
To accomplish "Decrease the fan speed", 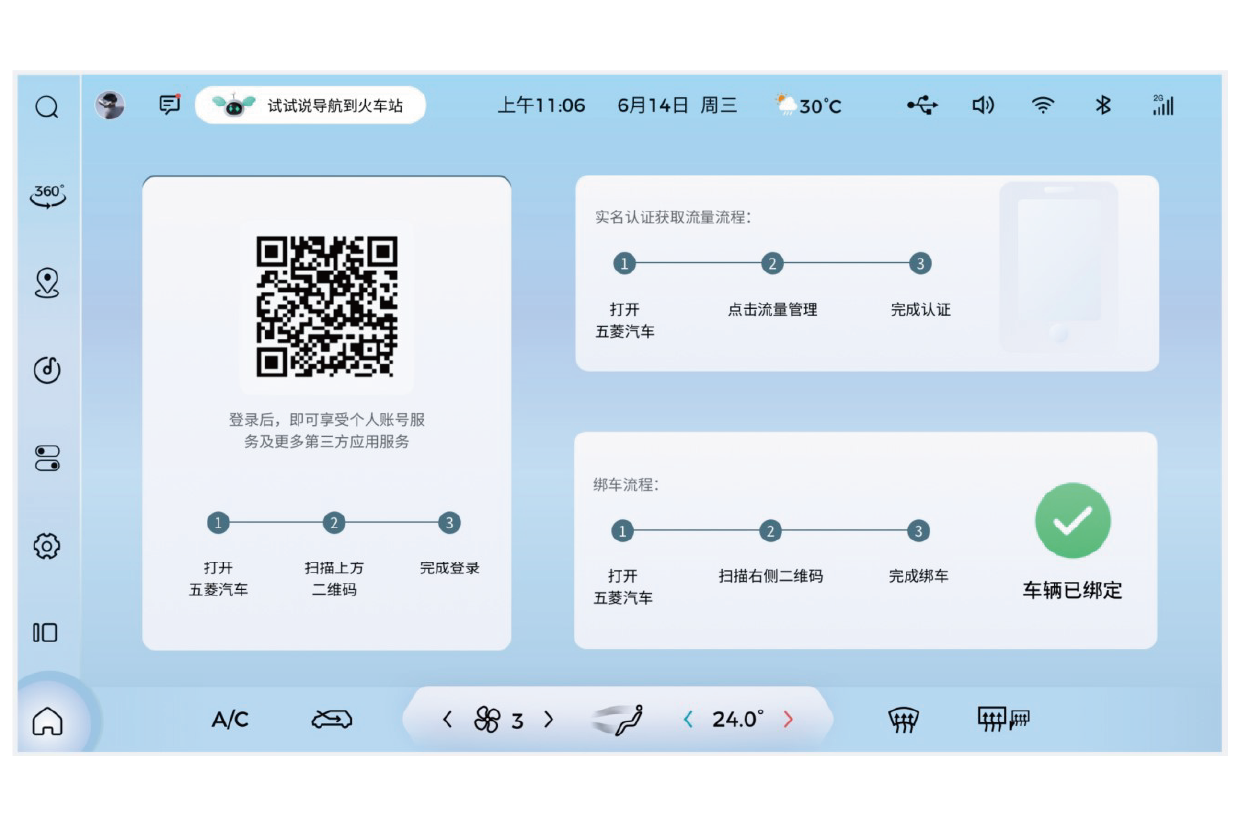I will pos(447,719).
